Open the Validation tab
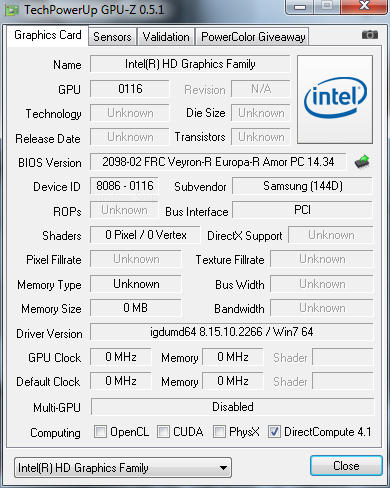The image size is (390, 488). (x=166, y=37)
